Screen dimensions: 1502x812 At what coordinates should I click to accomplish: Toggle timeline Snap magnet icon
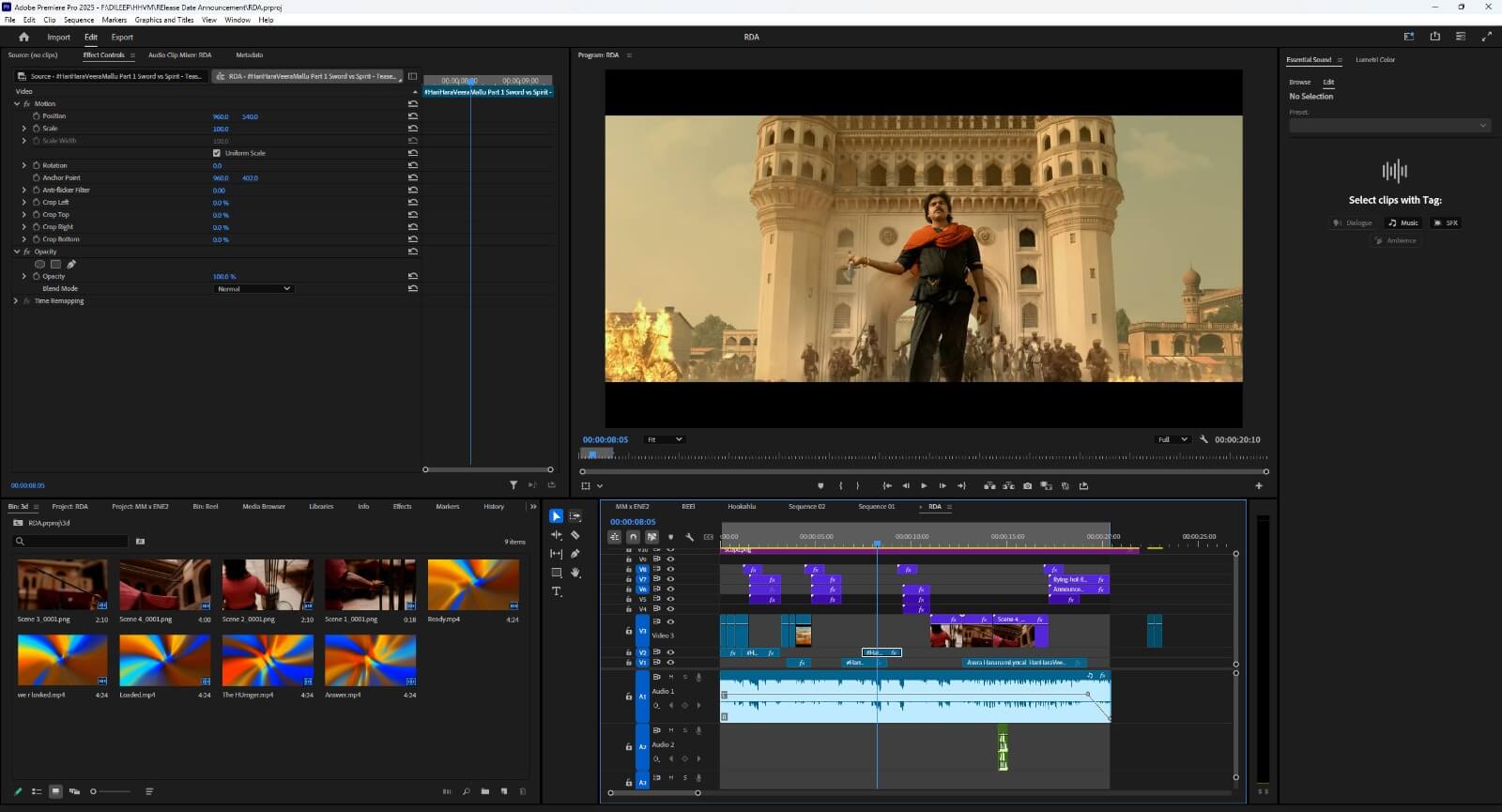633,537
